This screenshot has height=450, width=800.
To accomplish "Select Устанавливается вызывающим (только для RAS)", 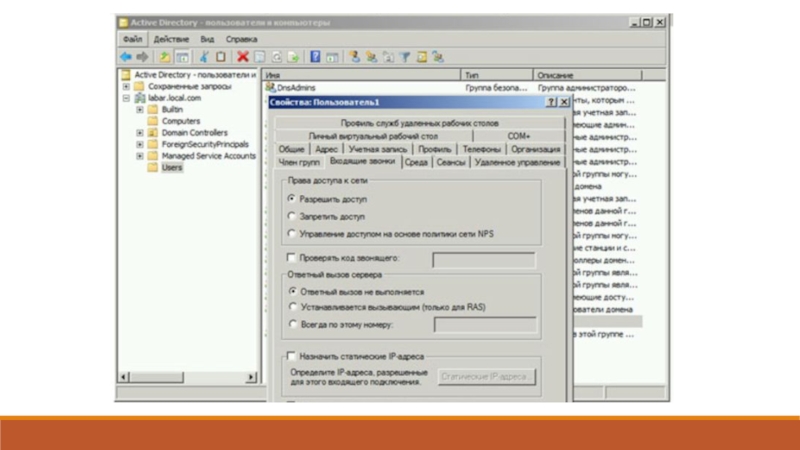I will pos(292,307).
